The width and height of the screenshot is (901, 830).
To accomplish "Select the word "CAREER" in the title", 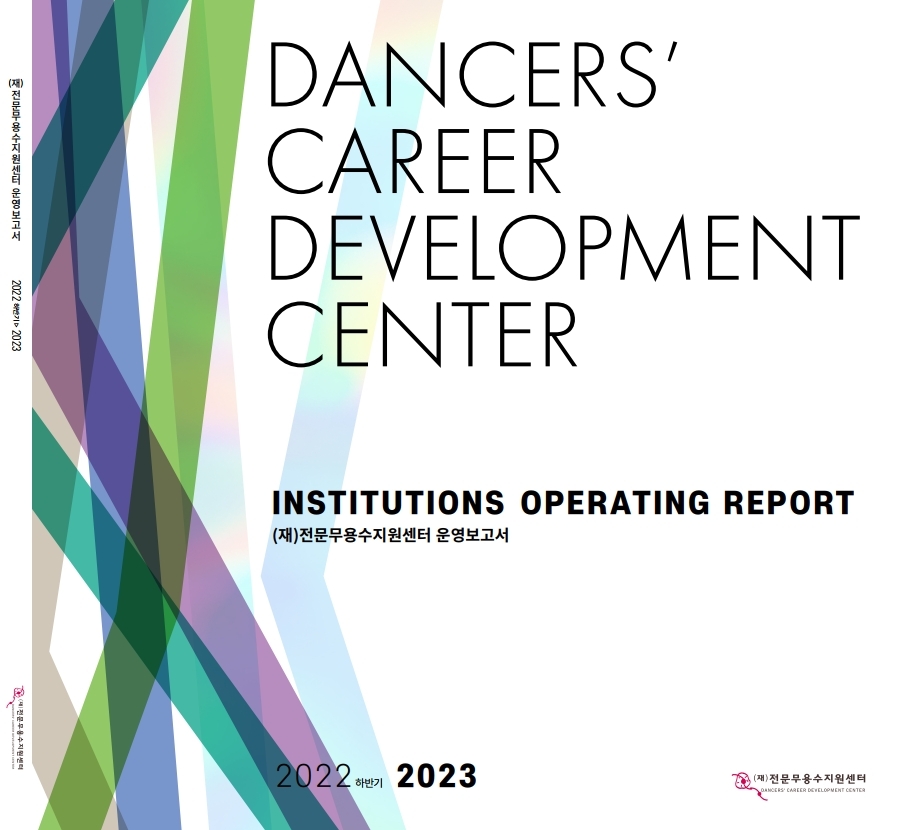I will tap(414, 163).
